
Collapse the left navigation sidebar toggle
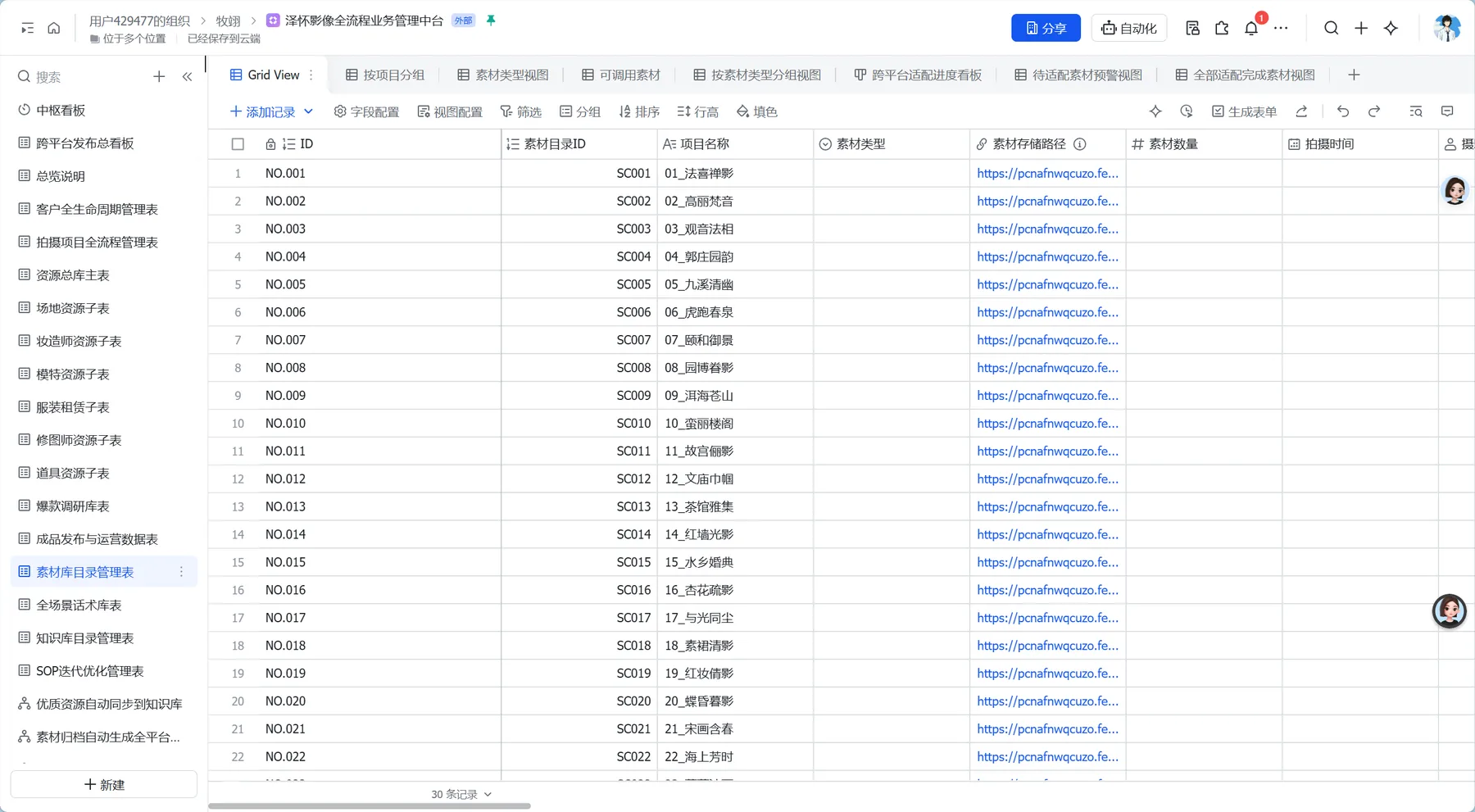27,28
